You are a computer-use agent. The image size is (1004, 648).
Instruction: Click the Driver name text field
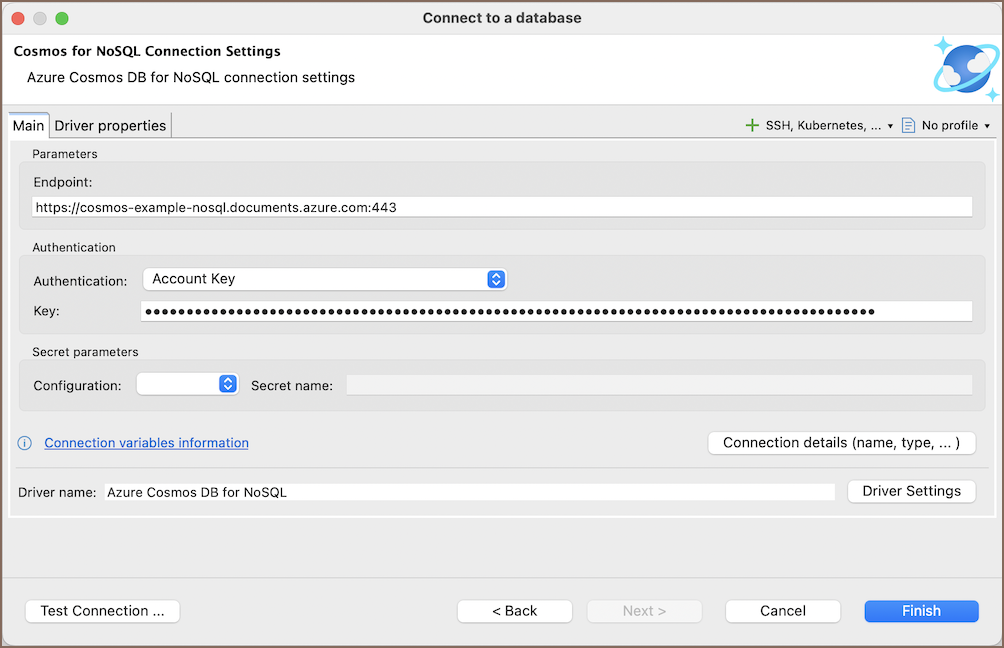point(468,492)
